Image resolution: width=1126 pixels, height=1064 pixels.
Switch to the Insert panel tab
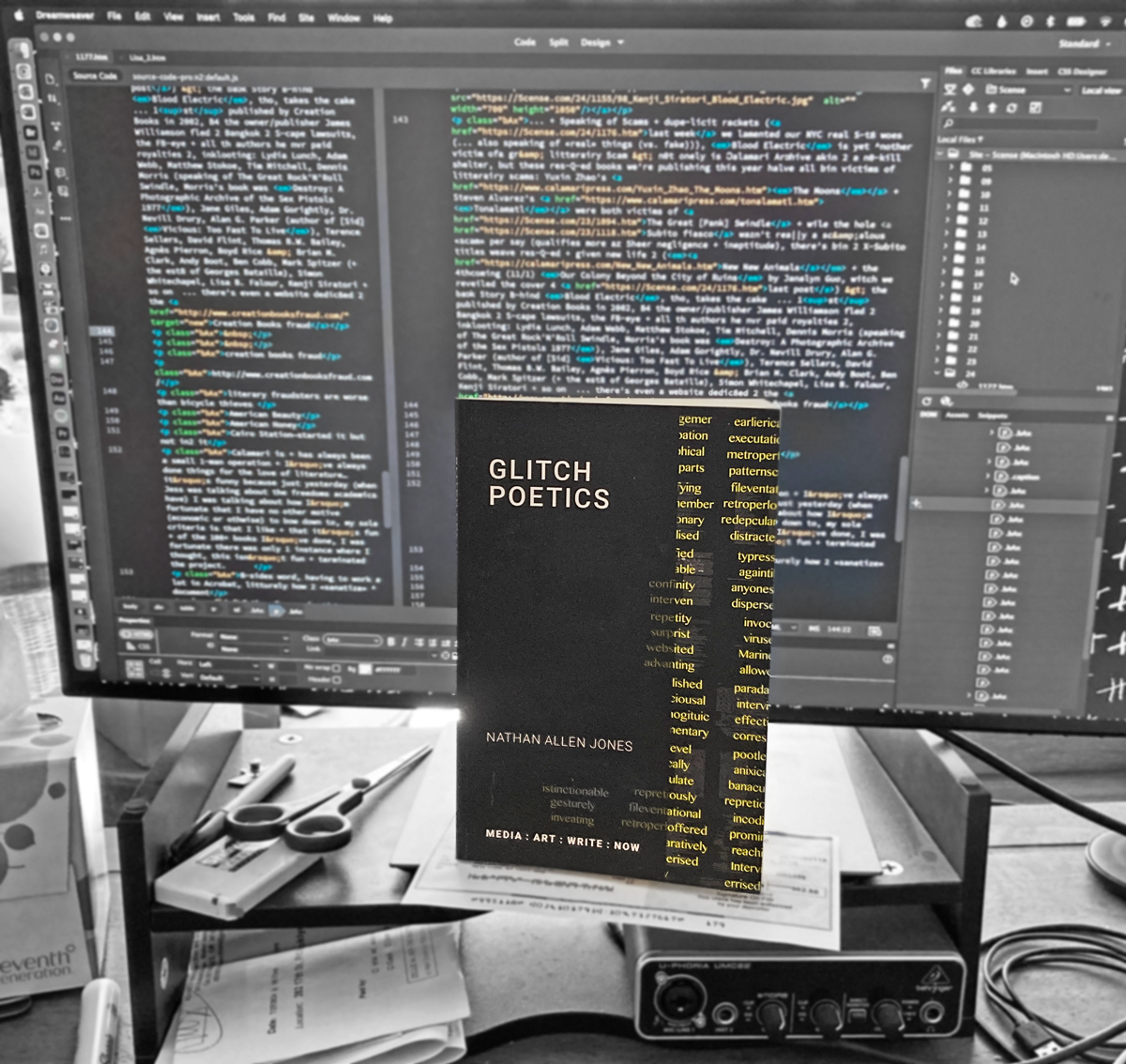click(x=1037, y=71)
